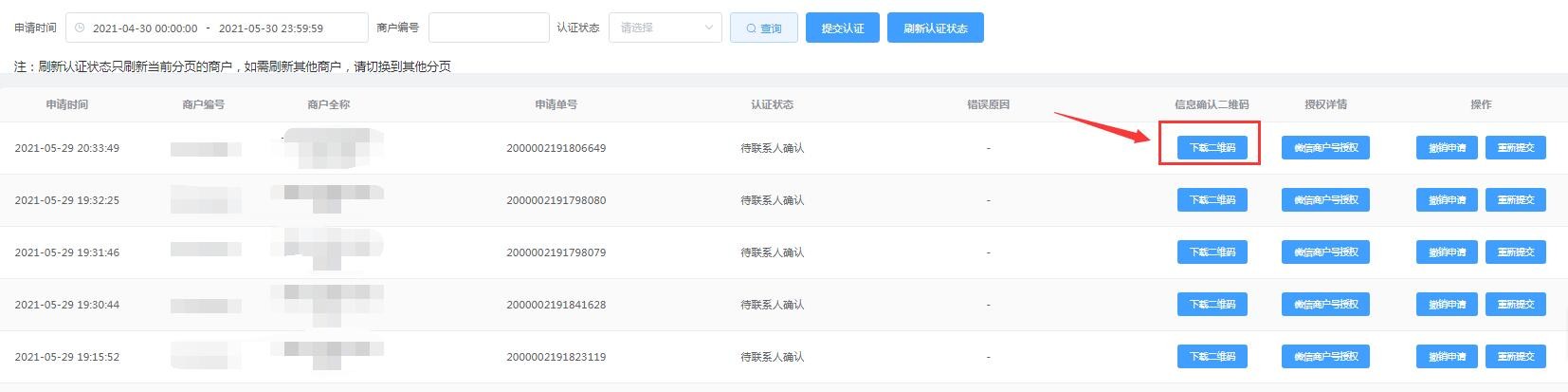The width and height of the screenshot is (1568, 392).
Task: Click 下载二维码 for application 2000002191798080
Action: click(x=1212, y=200)
